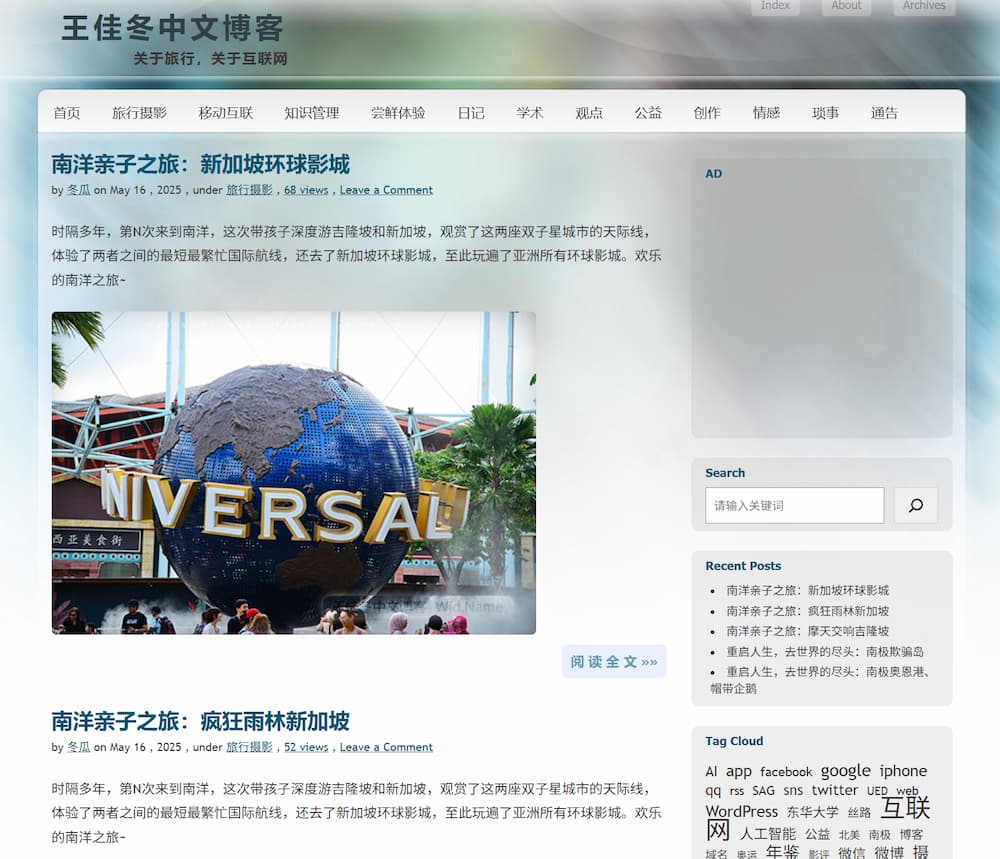Image resolution: width=1000 pixels, height=859 pixels.
Task: Open the Universal Studios globe photo
Action: tap(293, 472)
